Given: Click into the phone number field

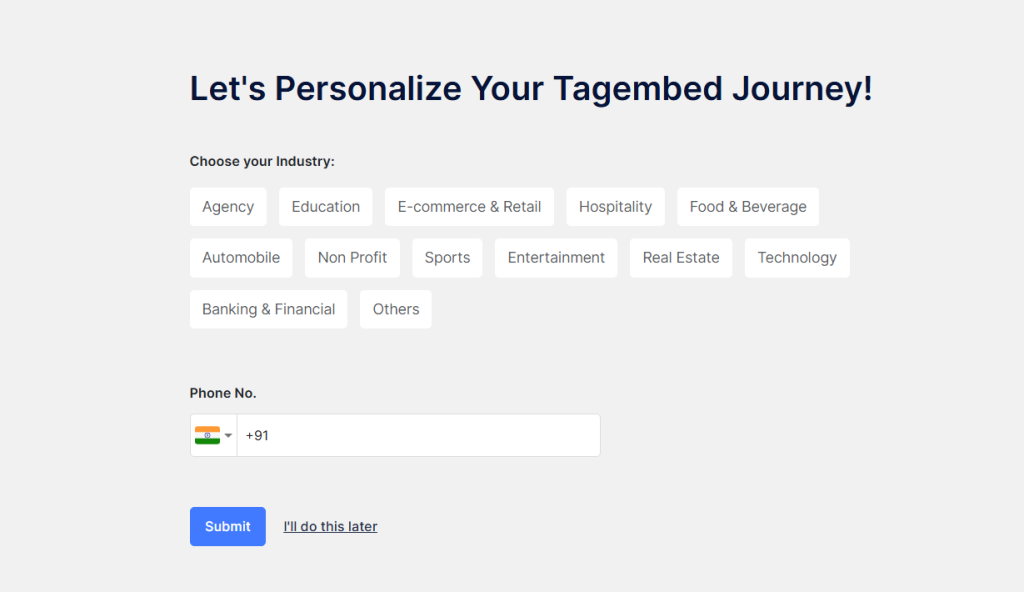Looking at the screenshot, I should (420, 436).
